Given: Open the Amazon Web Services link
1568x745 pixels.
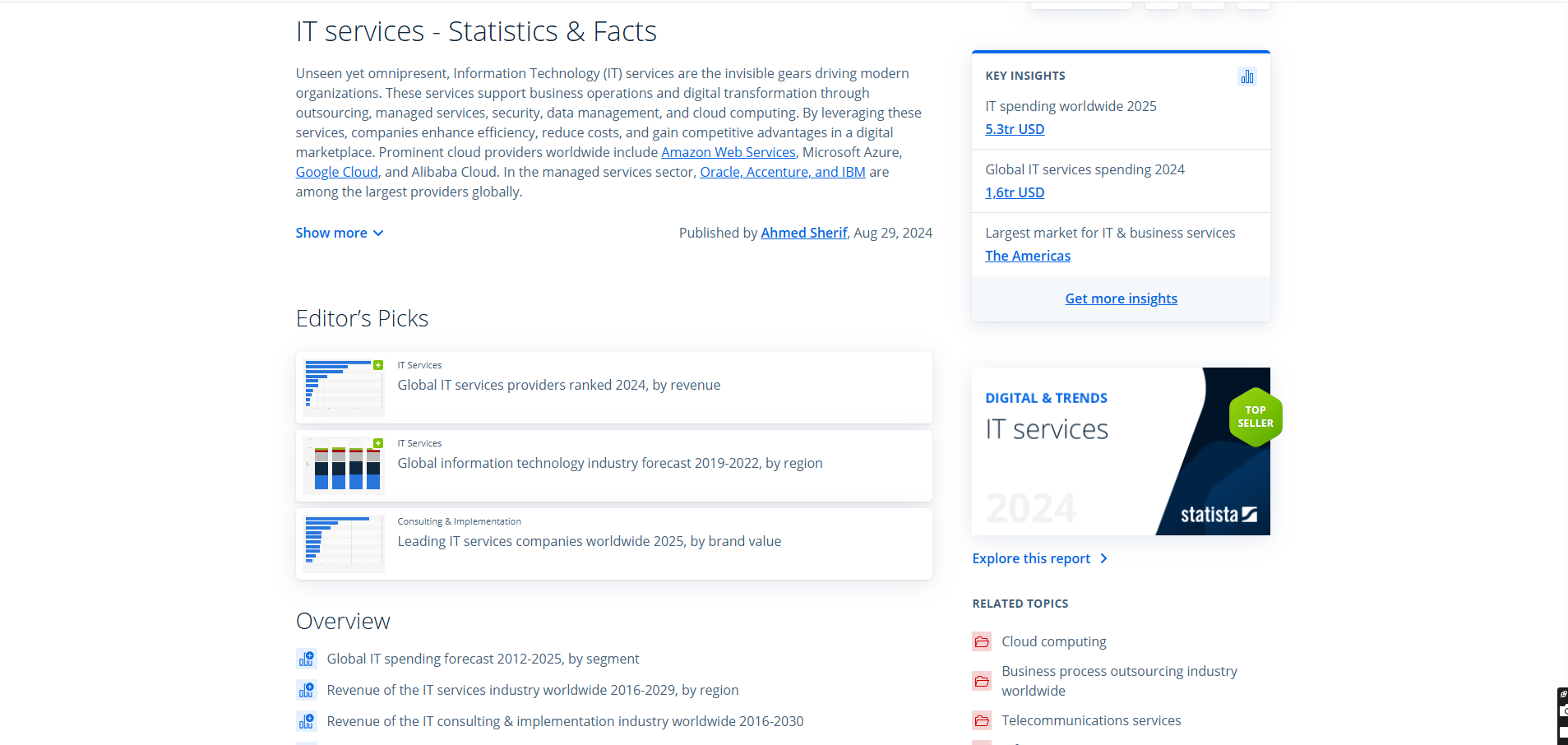Looking at the screenshot, I should pyautogui.click(x=728, y=152).
